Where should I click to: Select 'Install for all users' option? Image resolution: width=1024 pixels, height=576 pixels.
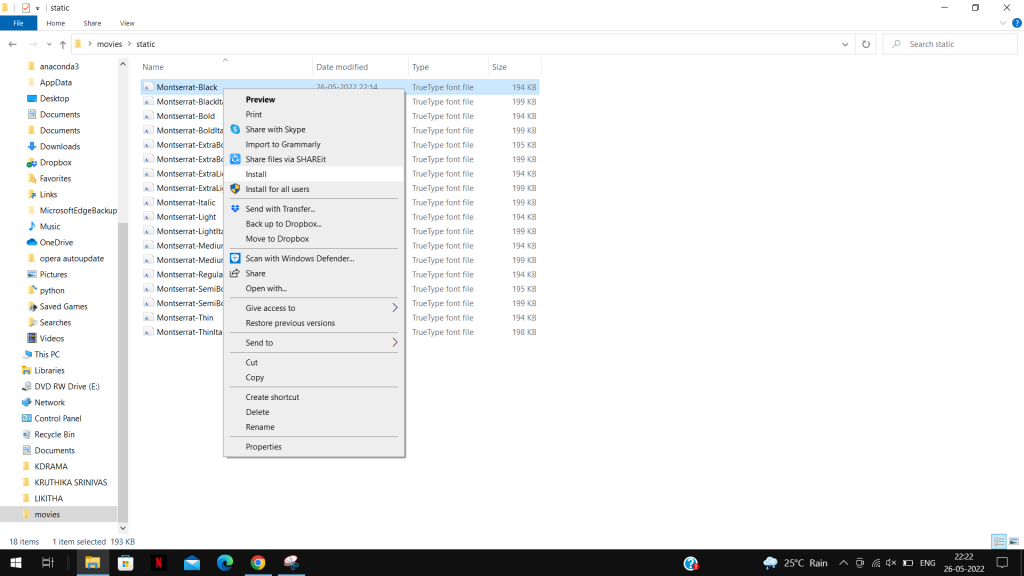click(277, 189)
